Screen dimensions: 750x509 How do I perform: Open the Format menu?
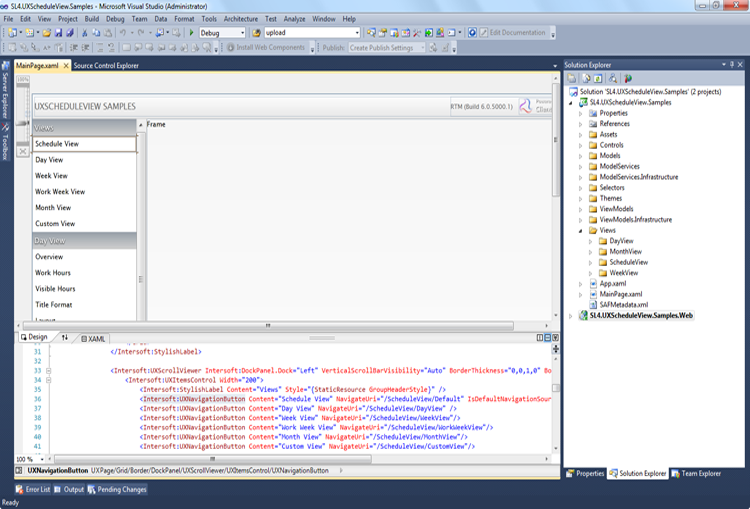coord(184,19)
